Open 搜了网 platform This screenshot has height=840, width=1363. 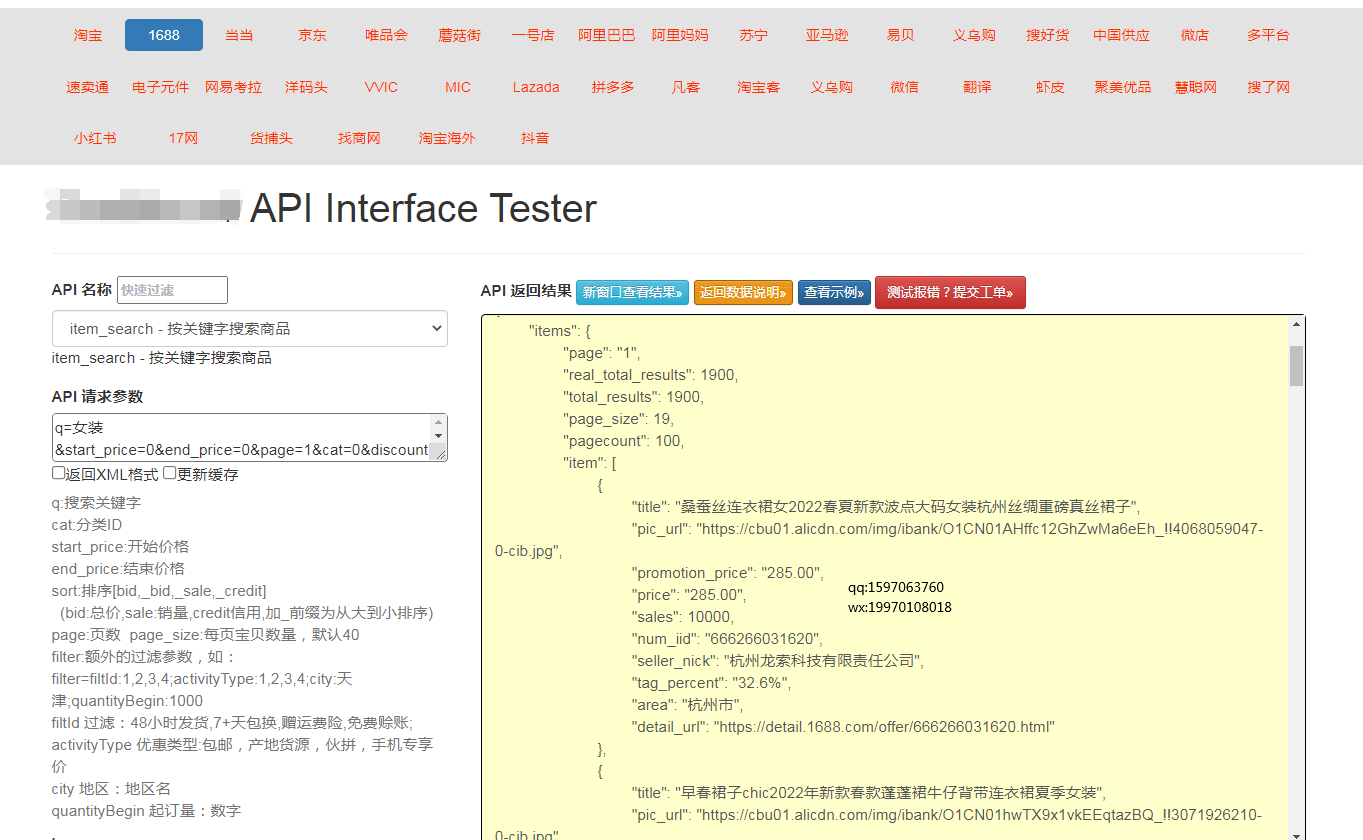1269,87
